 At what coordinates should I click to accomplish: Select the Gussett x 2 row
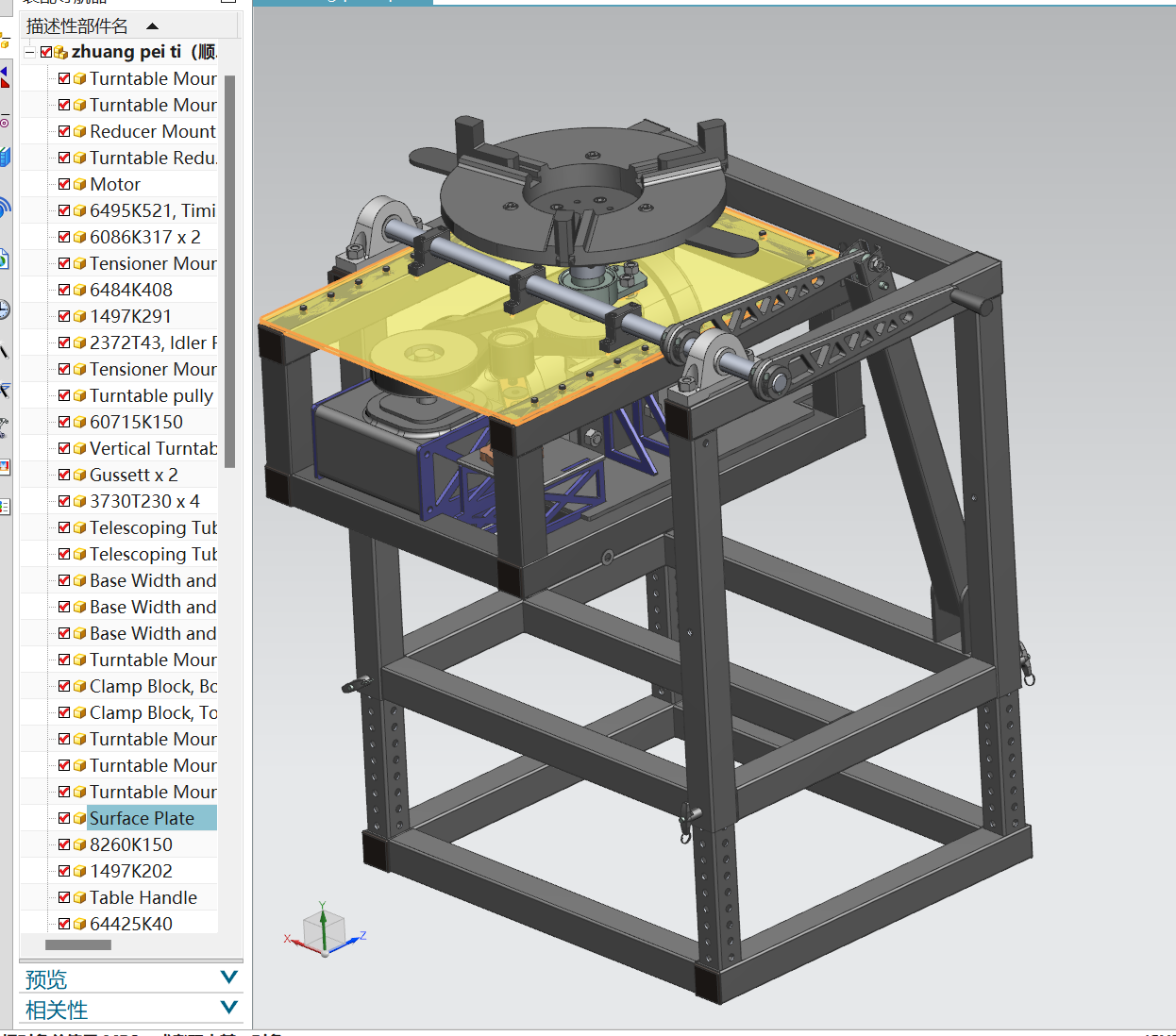[119, 475]
